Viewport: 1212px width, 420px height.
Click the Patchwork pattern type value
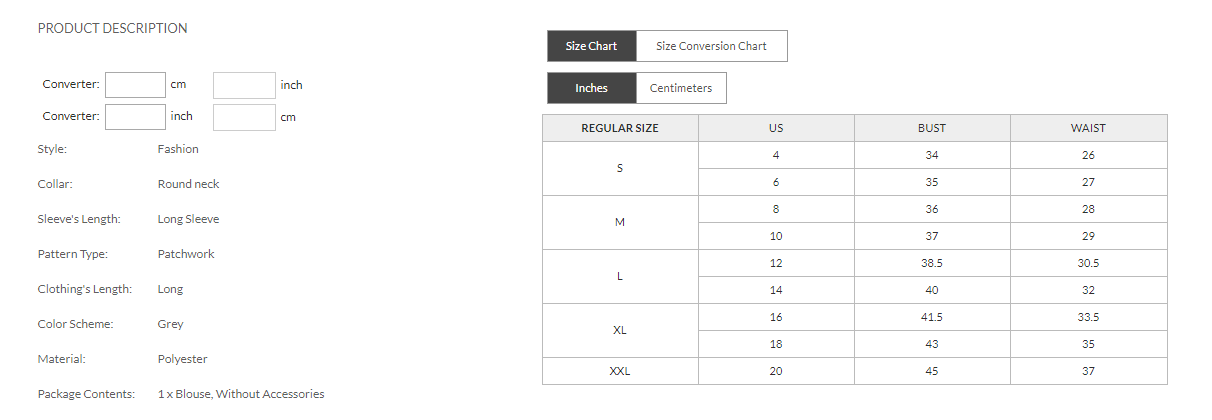click(186, 254)
